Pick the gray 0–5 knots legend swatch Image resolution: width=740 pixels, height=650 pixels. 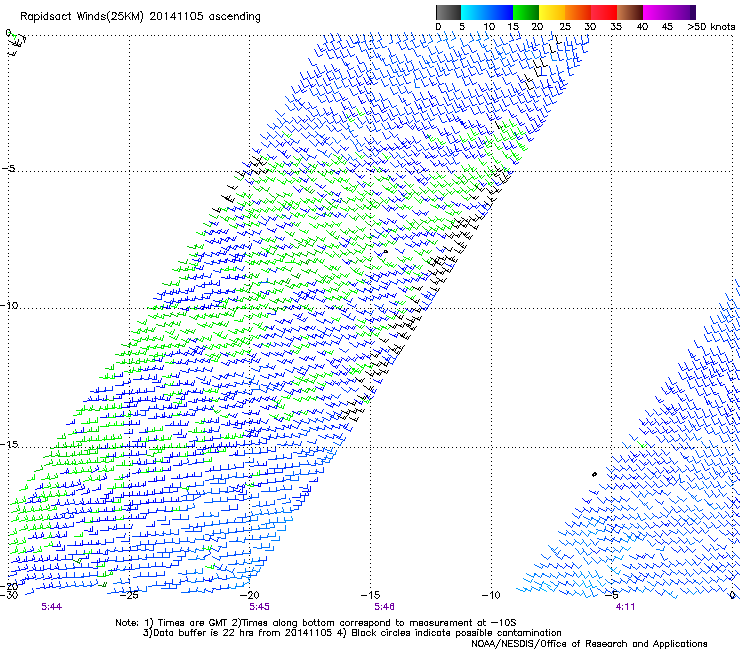(x=448, y=12)
